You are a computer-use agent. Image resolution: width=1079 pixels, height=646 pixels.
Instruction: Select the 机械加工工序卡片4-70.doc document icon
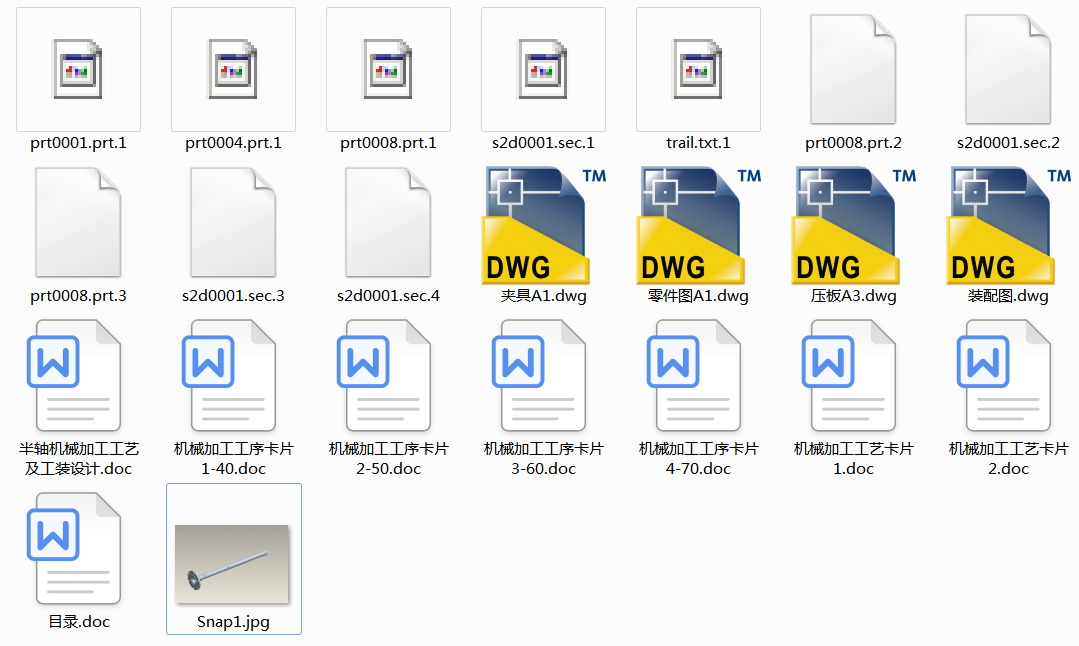[694, 376]
